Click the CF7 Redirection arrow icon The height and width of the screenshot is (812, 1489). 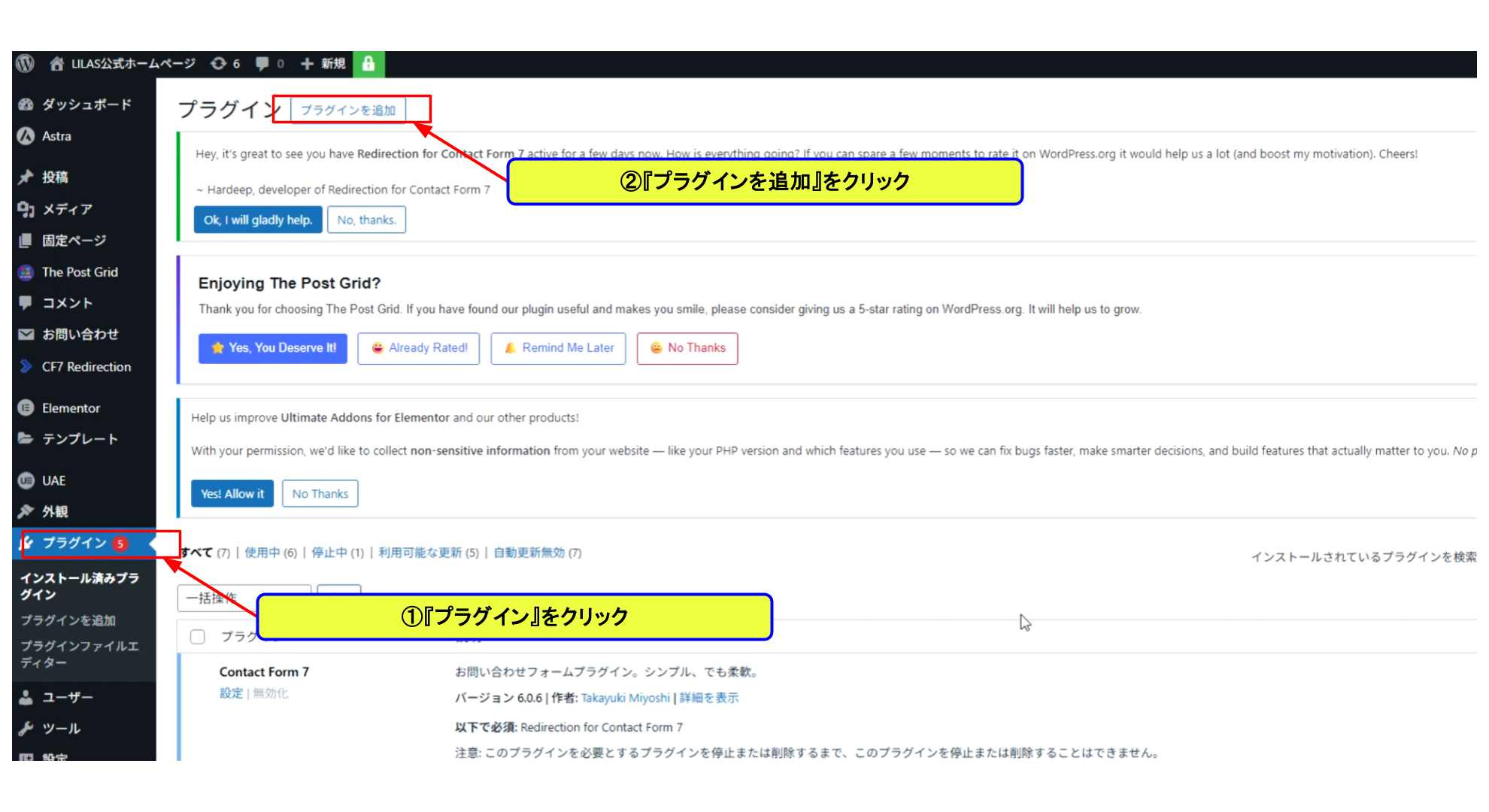point(26,367)
